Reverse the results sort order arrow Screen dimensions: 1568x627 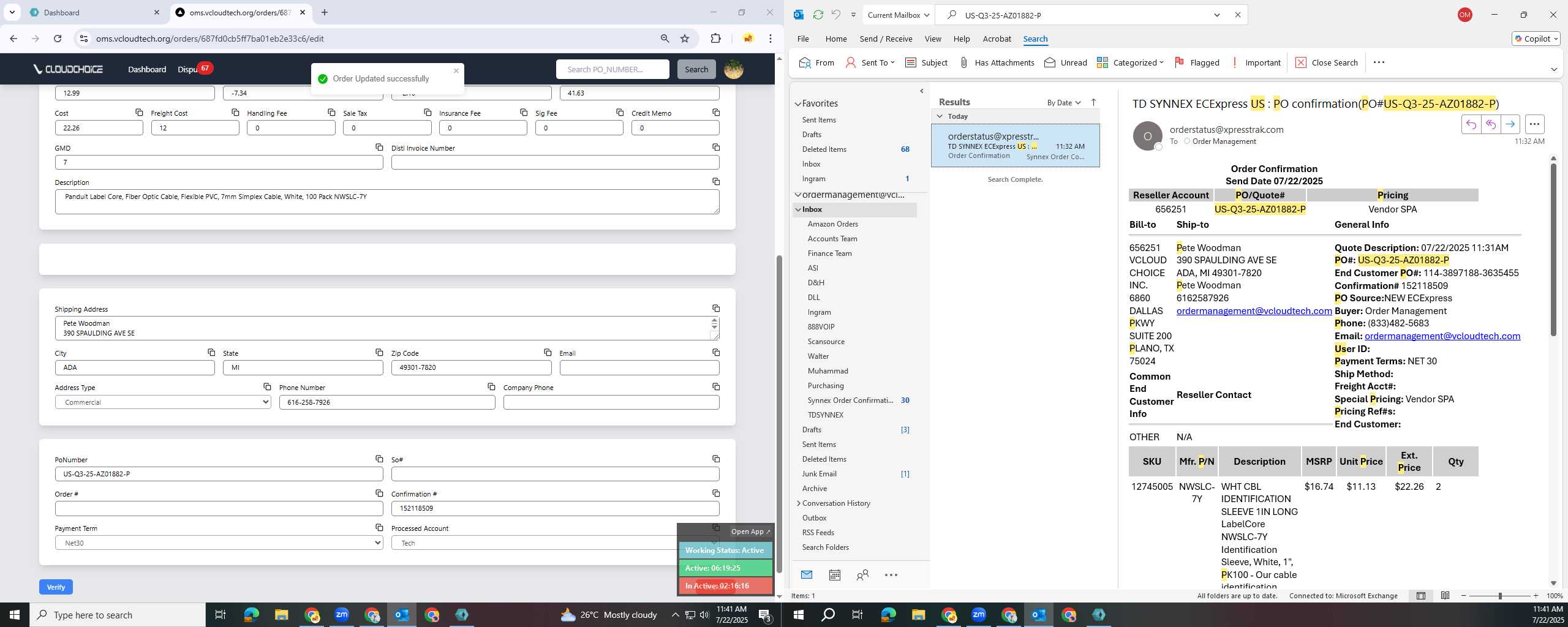[1093, 102]
